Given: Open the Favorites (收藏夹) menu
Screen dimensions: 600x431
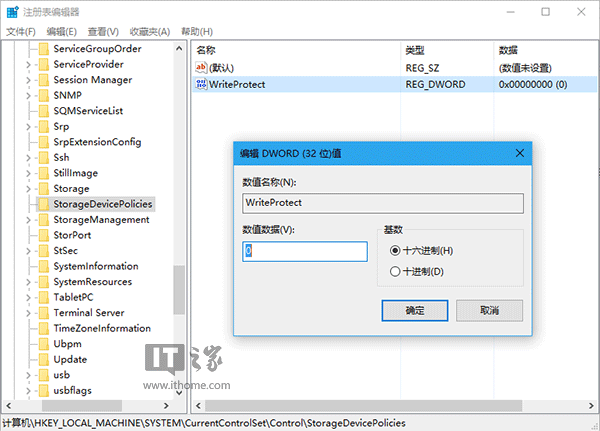Looking at the screenshot, I should [150, 31].
